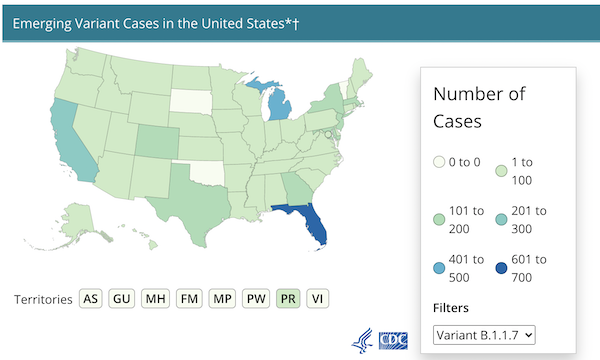Click the 0 to 0 legend color circle
The width and height of the screenshot is (600, 360).
(439, 162)
